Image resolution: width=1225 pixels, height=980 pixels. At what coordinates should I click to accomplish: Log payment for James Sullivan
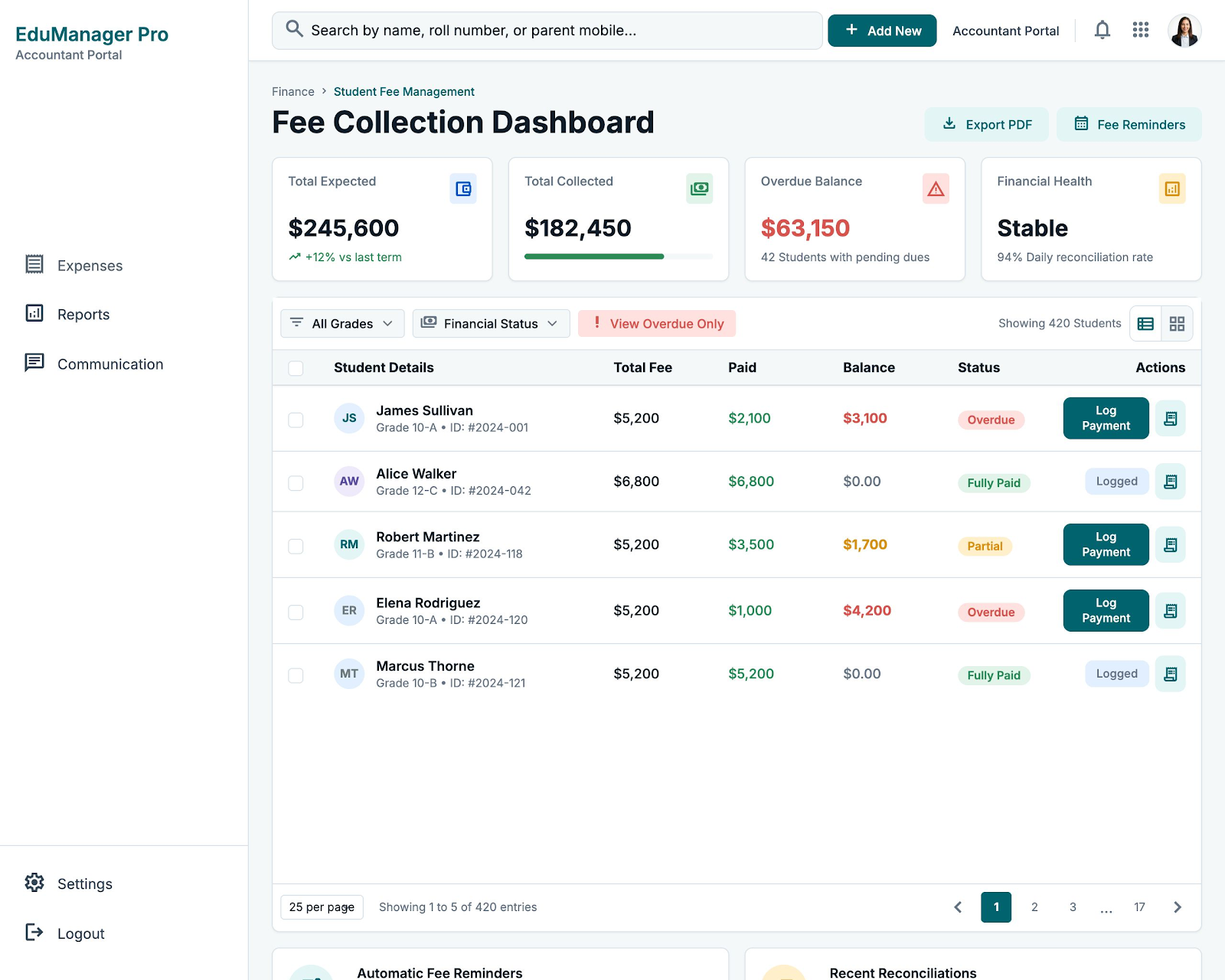1106,418
